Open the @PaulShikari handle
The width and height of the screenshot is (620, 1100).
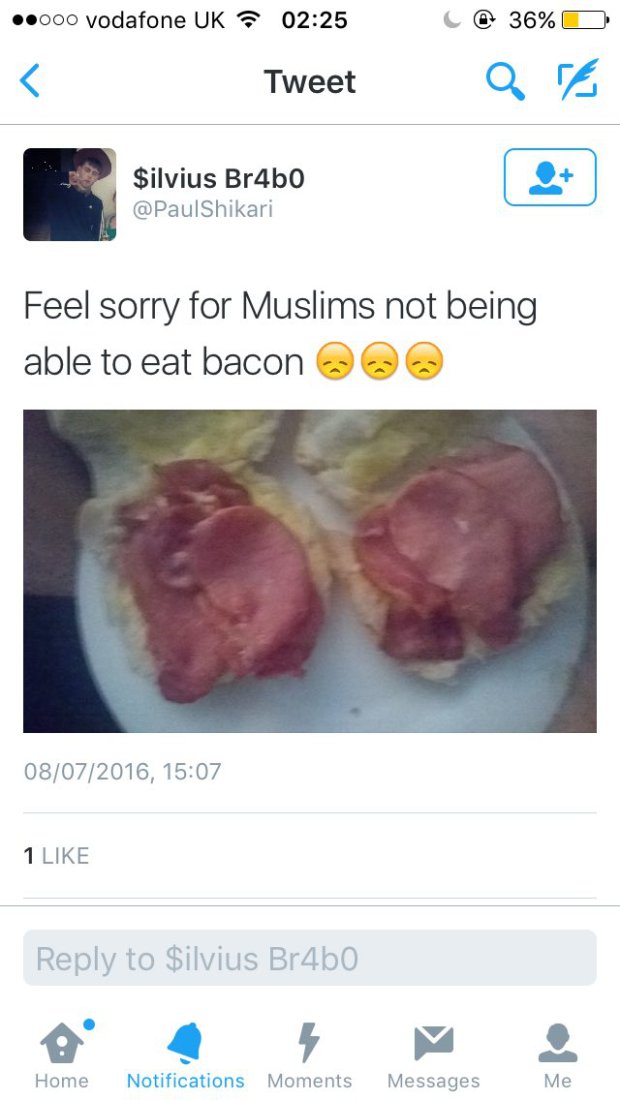coord(203,210)
